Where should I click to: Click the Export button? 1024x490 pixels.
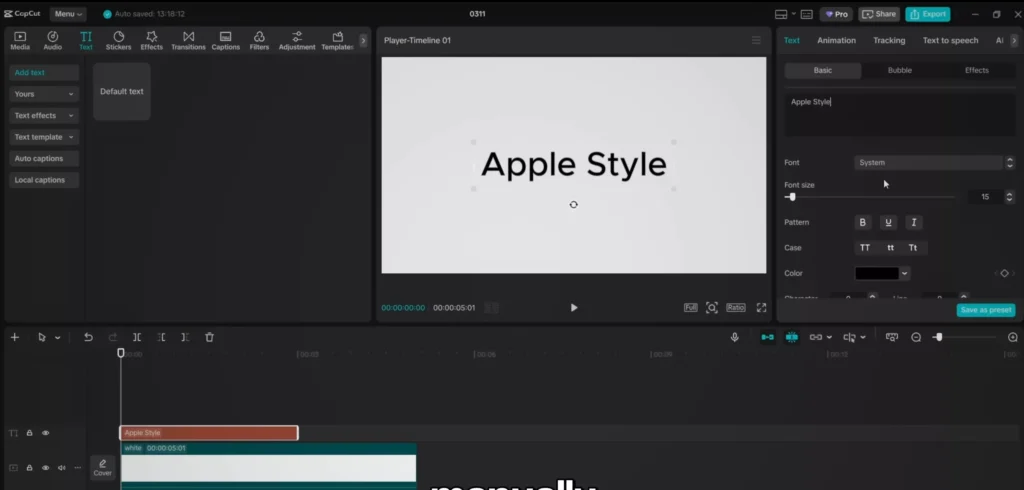(927, 14)
